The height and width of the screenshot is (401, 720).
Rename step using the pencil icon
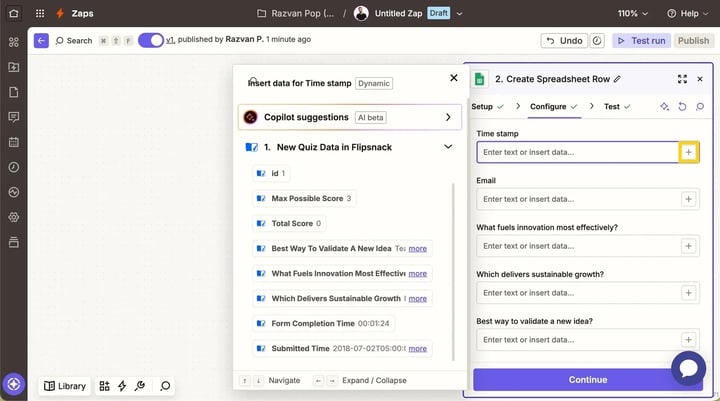617,79
